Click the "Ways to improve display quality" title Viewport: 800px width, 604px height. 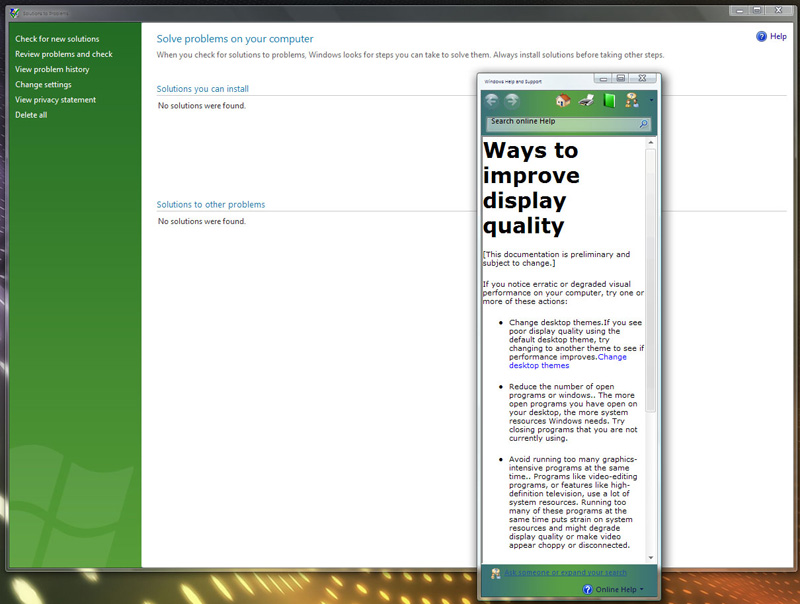coord(531,188)
